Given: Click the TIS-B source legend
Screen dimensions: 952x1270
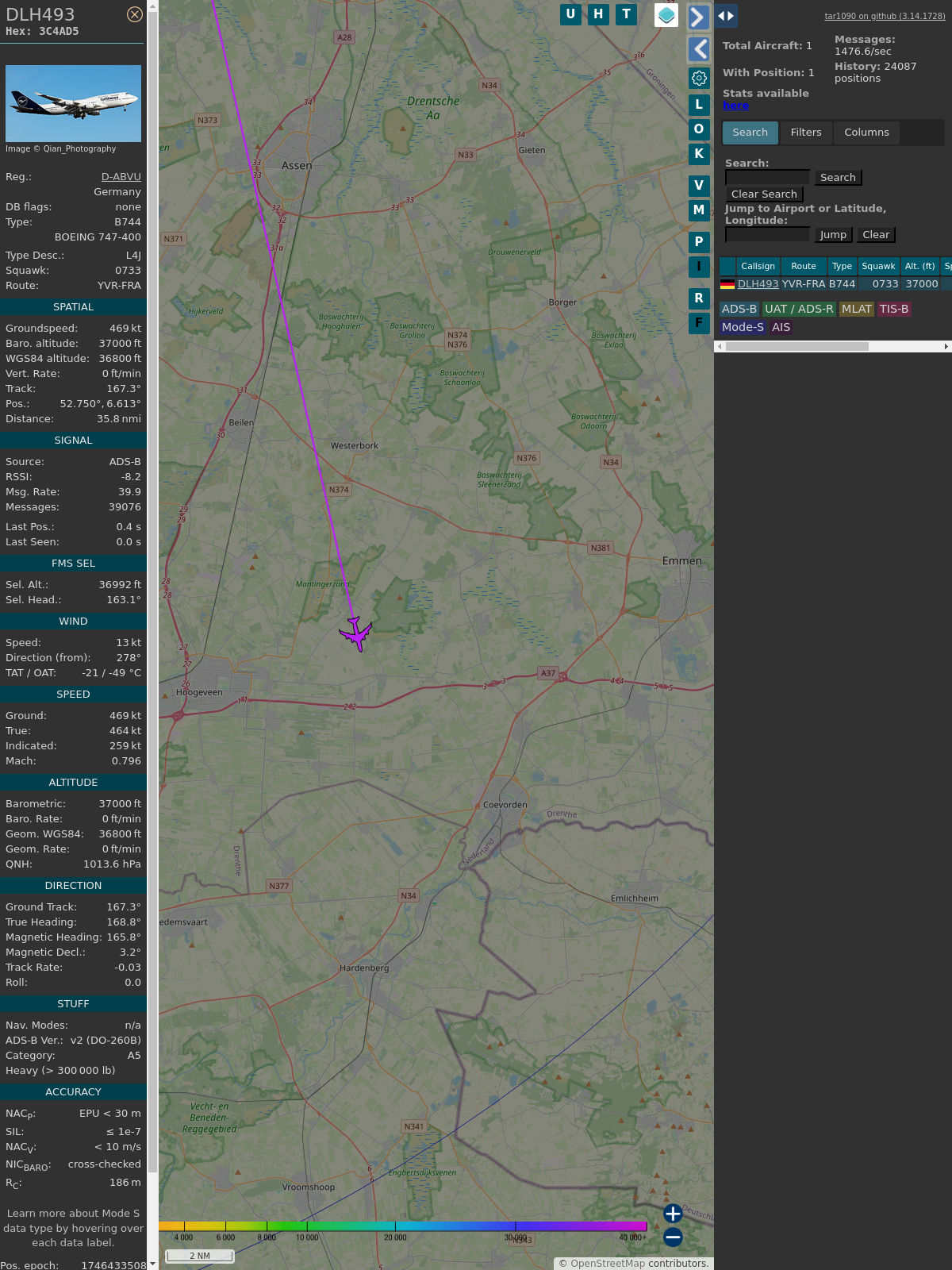Looking at the screenshot, I should click(894, 310).
